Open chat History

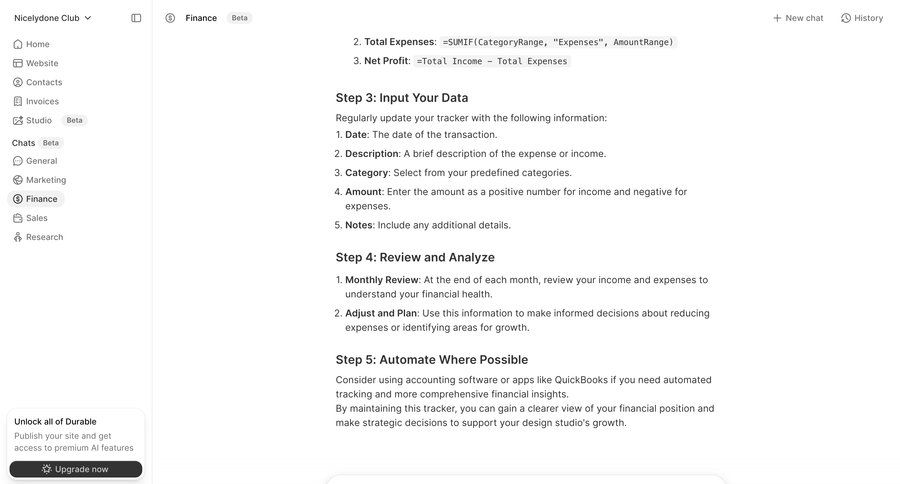point(862,18)
